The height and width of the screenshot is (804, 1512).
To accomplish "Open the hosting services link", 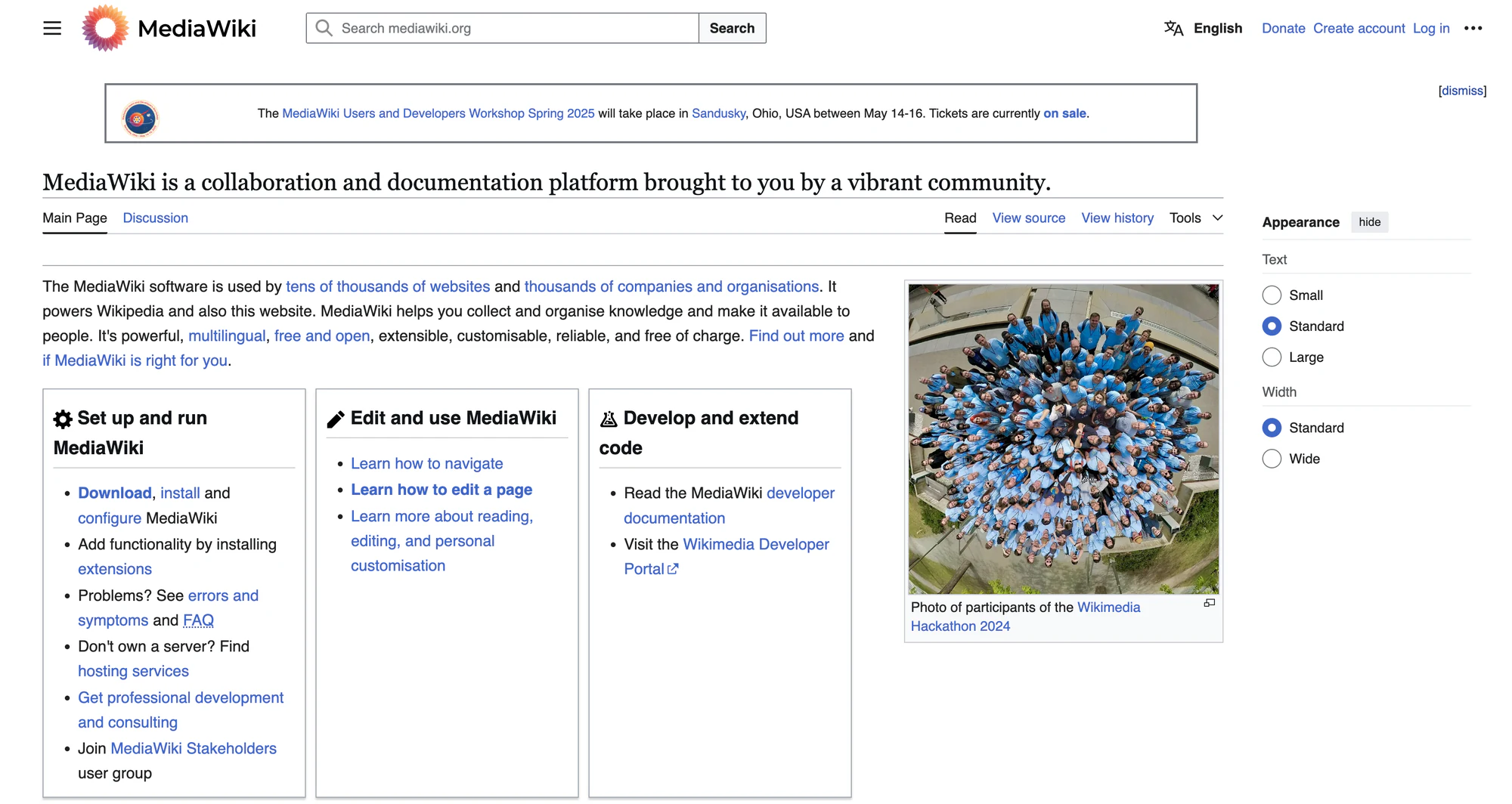I will click(x=133, y=672).
